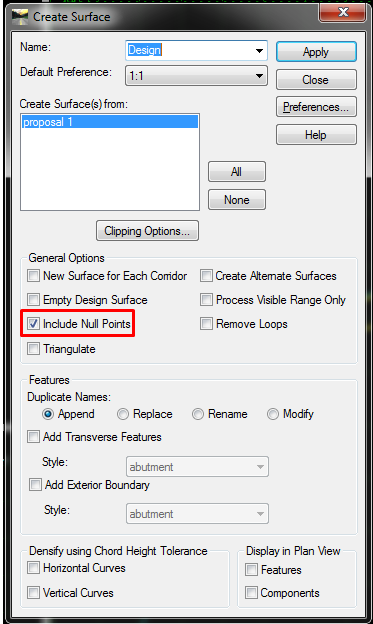Click the Create Surface title bar icon
The width and height of the screenshot is (373, 624).
(20, 17)
